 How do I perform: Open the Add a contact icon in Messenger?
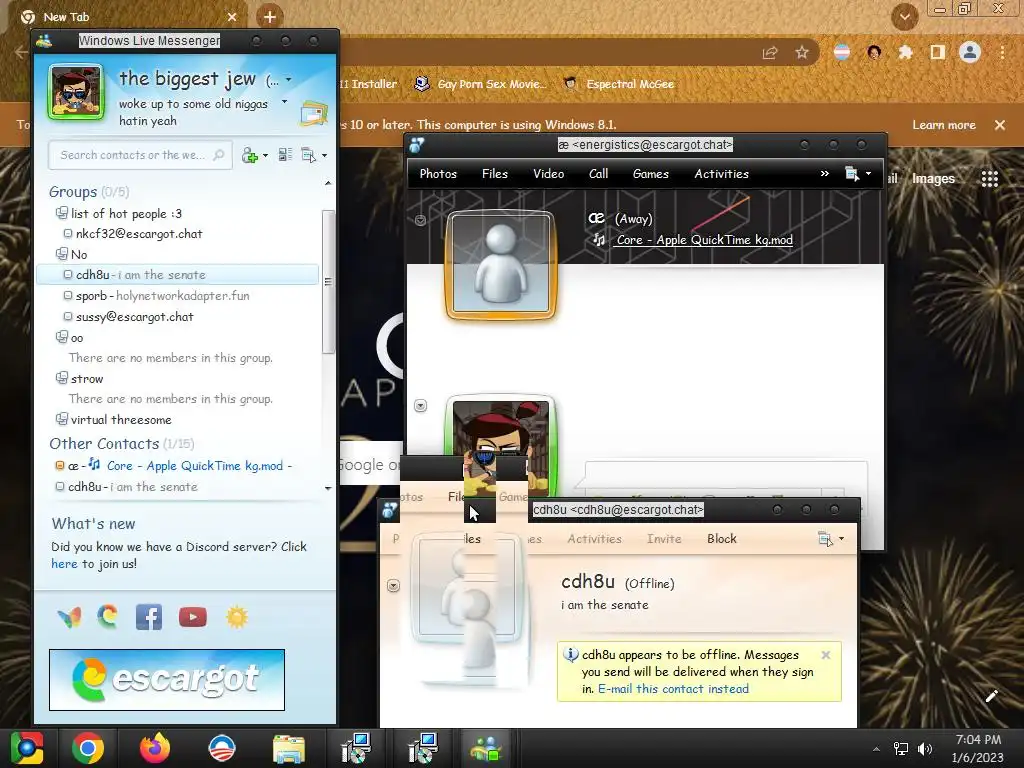(x=249, y=155)
